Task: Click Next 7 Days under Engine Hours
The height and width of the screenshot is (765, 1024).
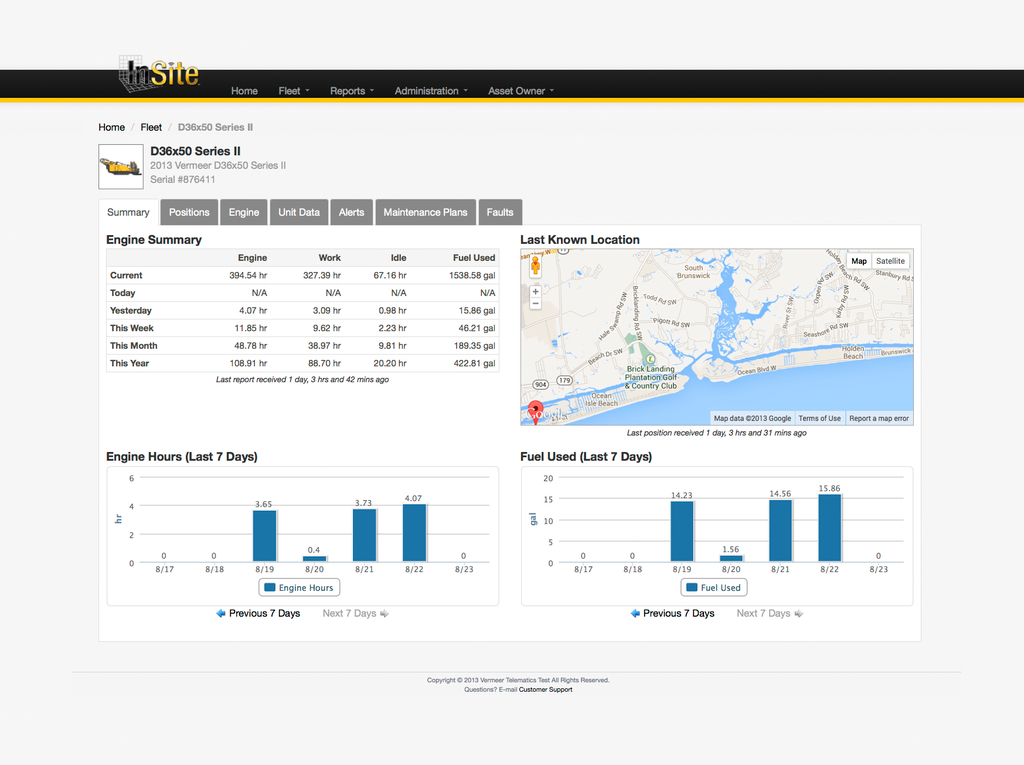Action: tap(349, 613)
